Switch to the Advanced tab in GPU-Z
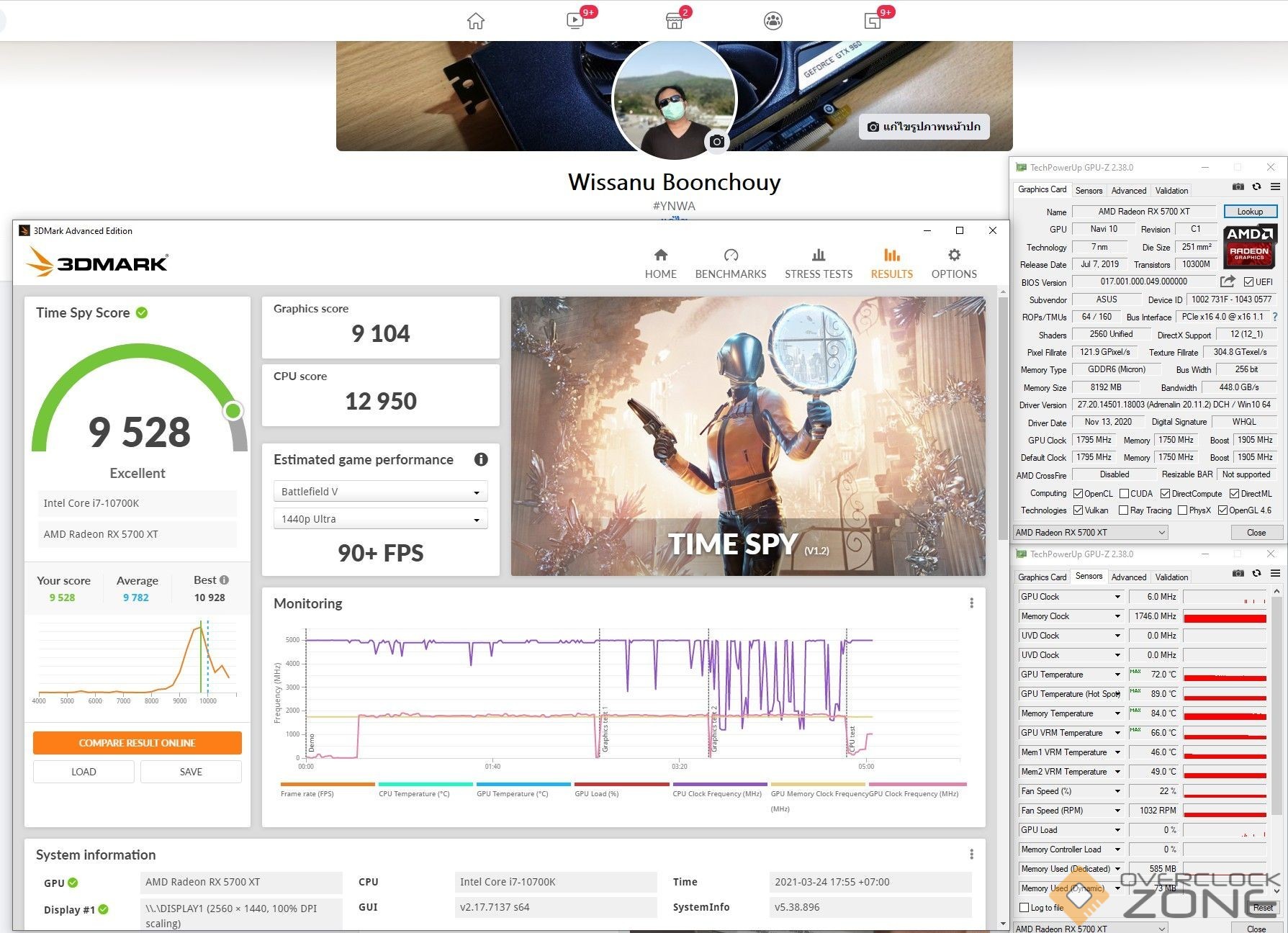 [x=1128, y=191]
